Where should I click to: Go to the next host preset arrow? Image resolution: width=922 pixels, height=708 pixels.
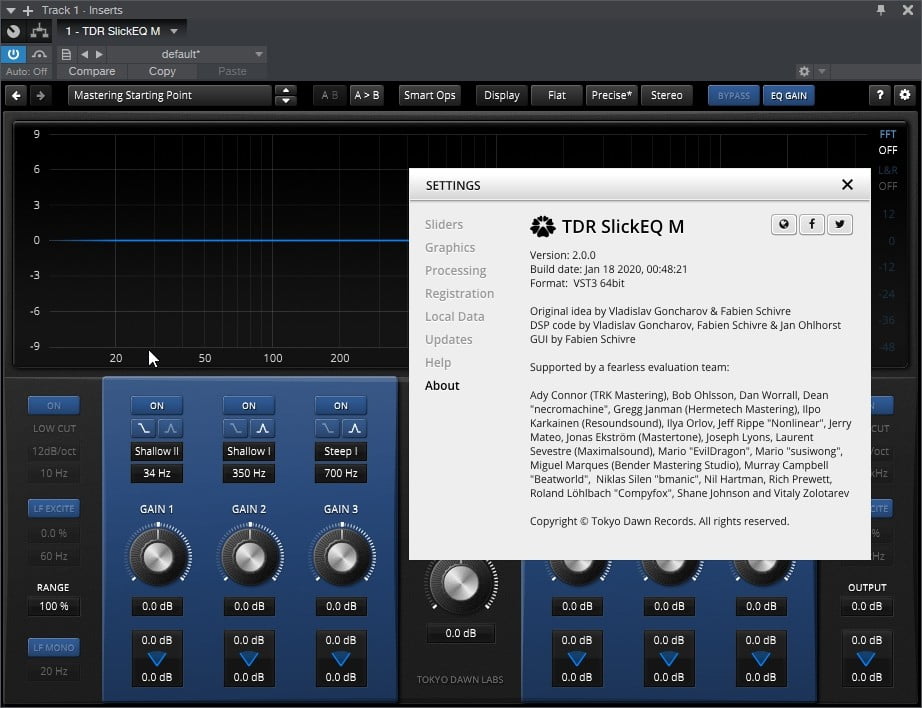[x=99, y=54]
